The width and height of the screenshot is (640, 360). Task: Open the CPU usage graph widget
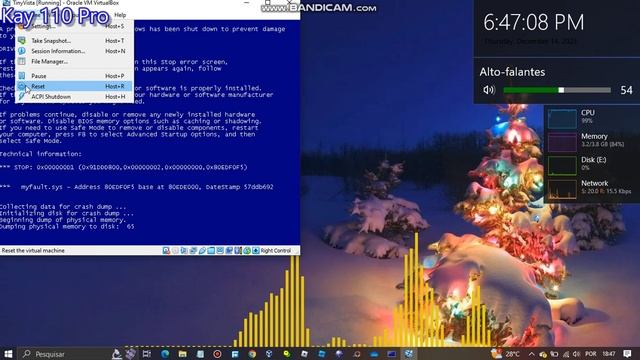click(562, 118)
